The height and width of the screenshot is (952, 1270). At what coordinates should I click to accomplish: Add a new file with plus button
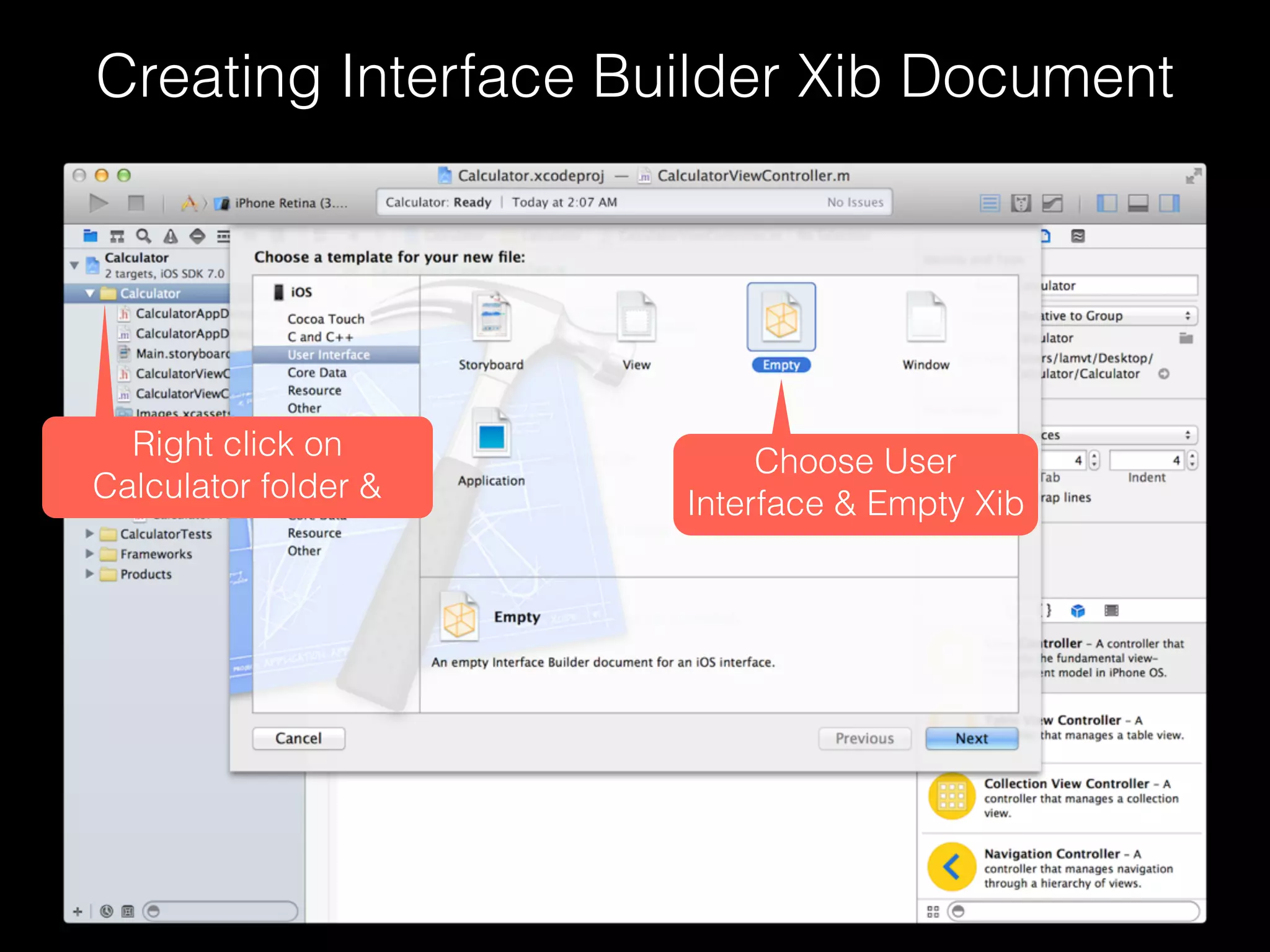(78, 911)
